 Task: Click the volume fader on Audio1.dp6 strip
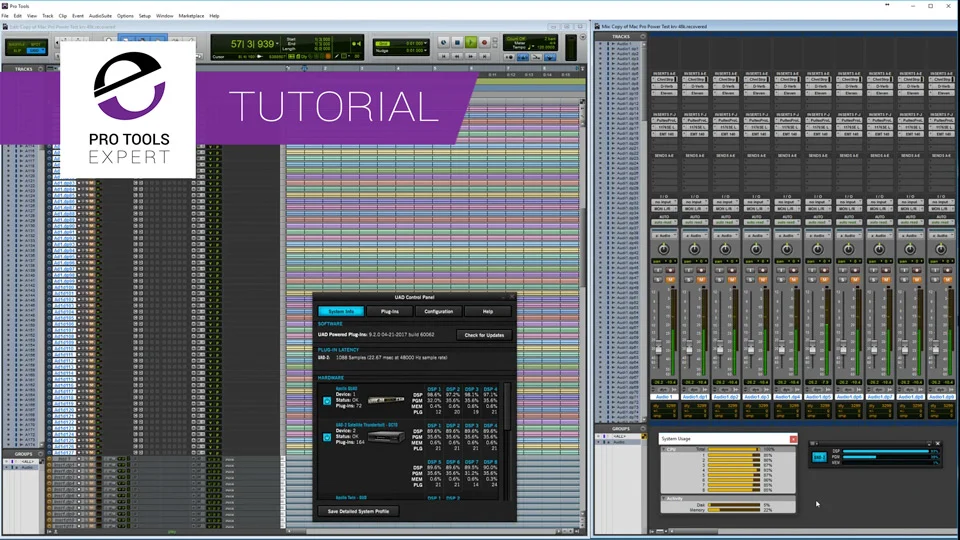point(843,349)
